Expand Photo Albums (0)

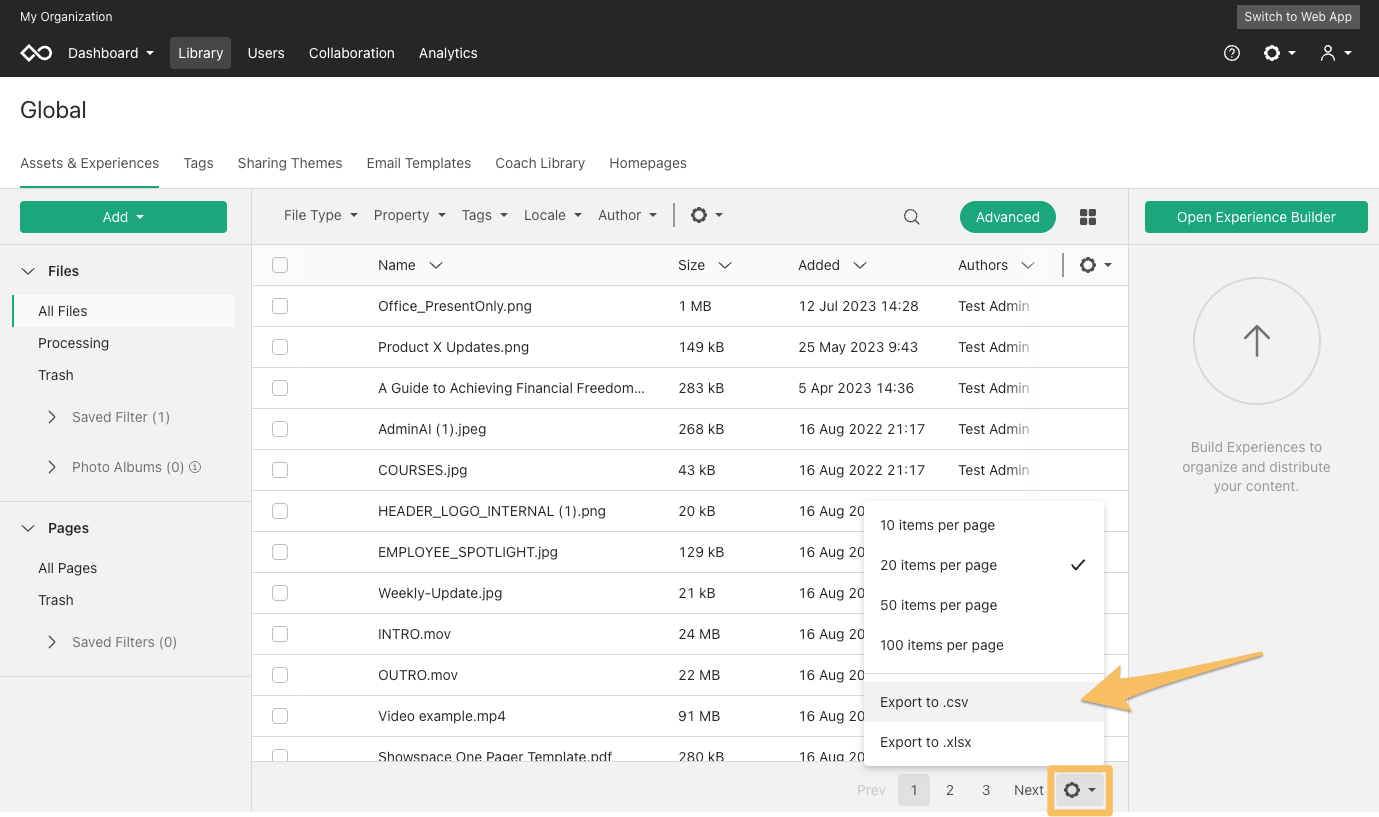[52, 467]
